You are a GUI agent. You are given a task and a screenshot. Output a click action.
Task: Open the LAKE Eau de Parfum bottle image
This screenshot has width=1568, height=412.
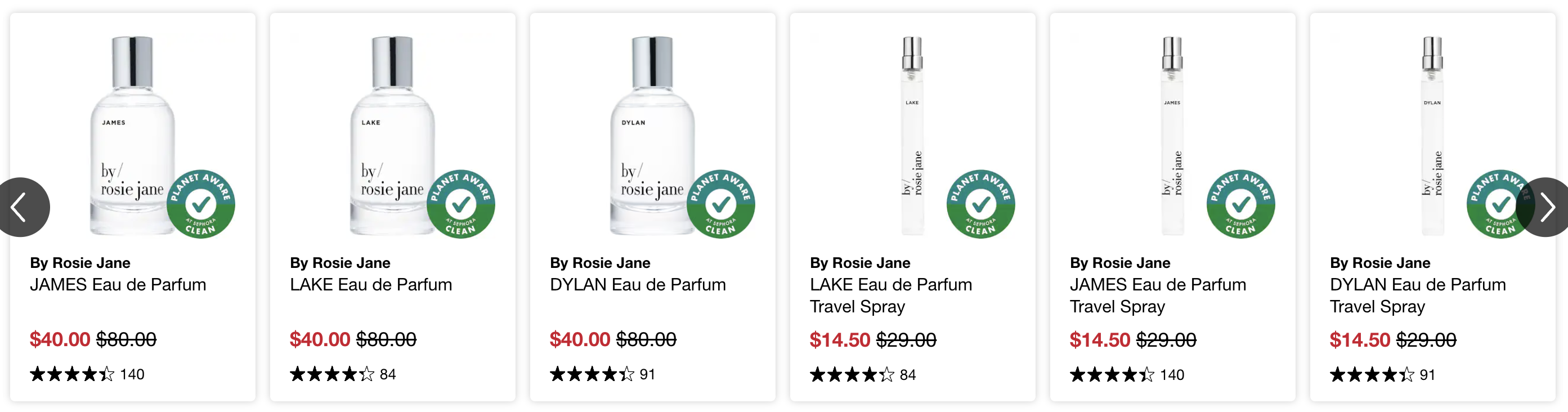[x=392, y=135]
